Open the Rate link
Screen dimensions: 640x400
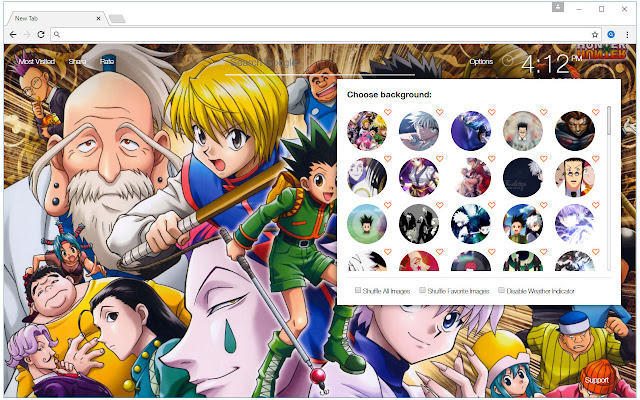[107, 62]
